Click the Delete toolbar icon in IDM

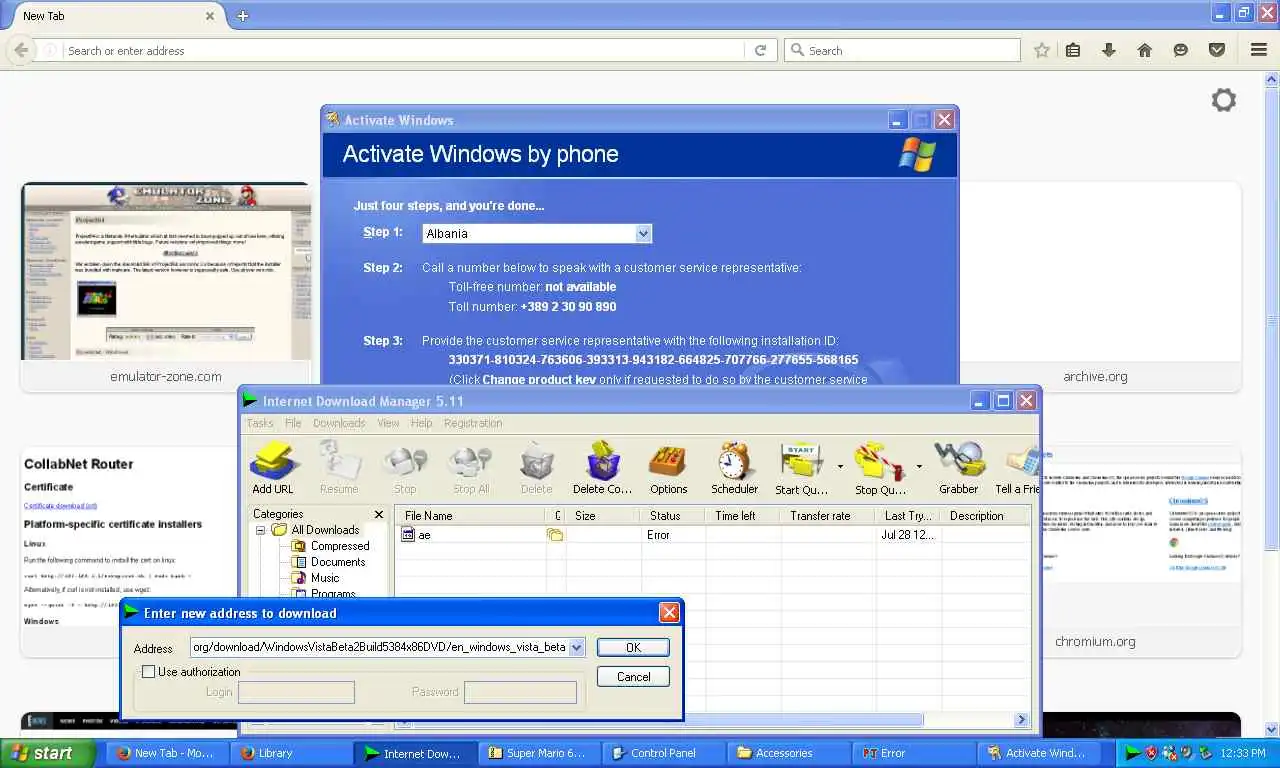[x=537, y=468]
